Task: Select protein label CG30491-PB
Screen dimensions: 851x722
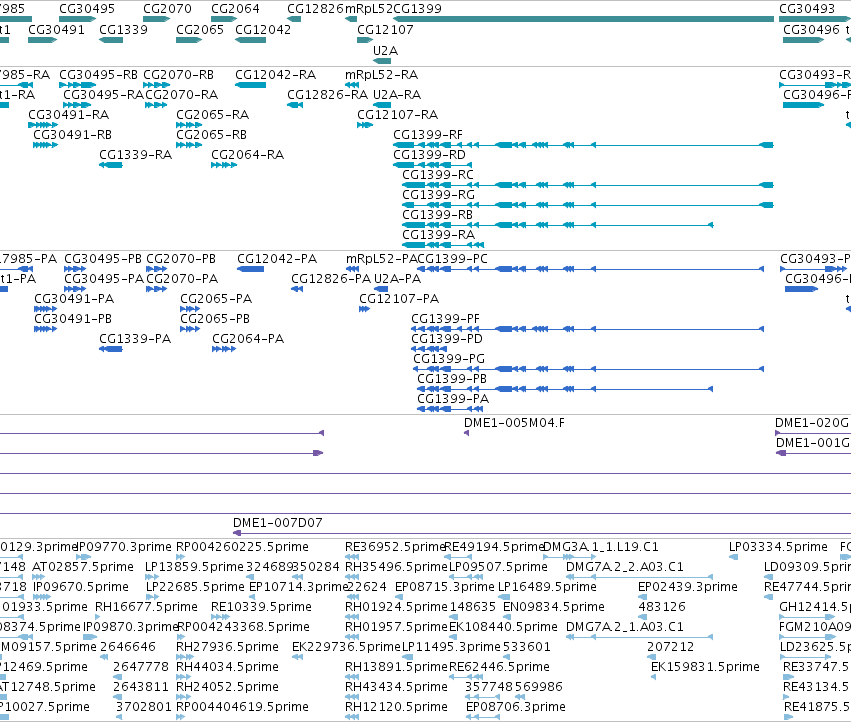Action: [x=73, y=319]
